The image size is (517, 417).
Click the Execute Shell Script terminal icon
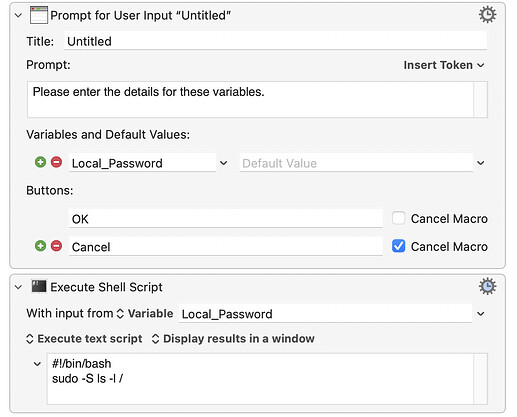tap(39, 286)
